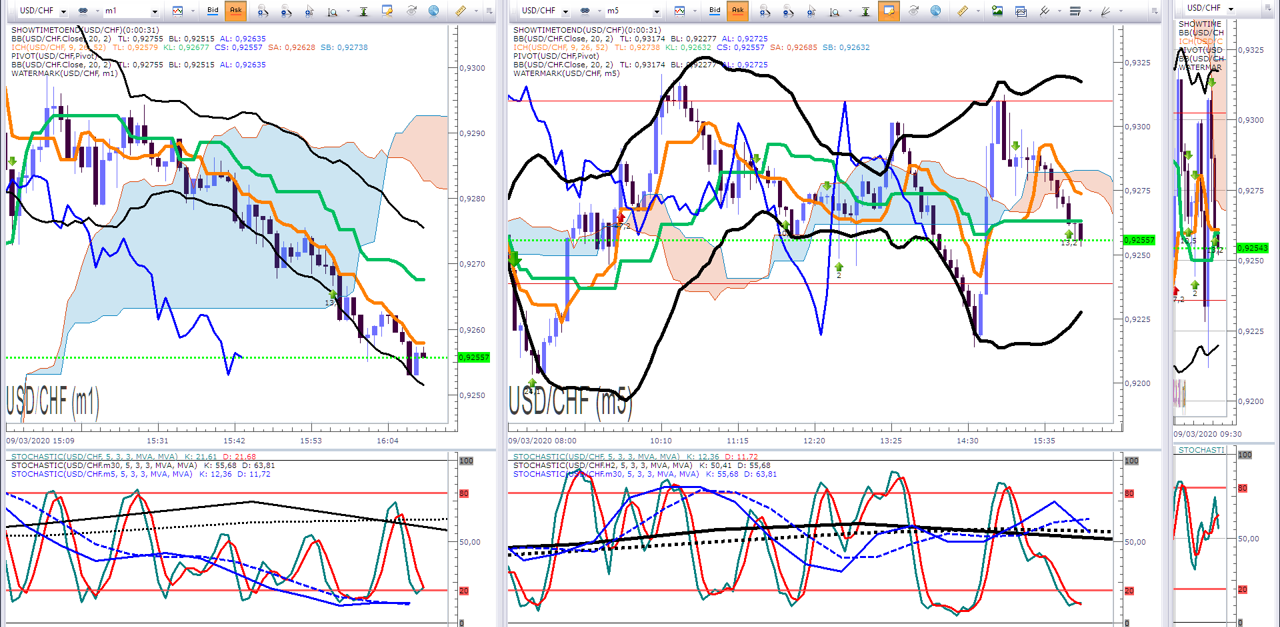The height and width of the screenshot is (627, 1280).
Task: Select cursor zoom tool in m1 toolbar
Action: pyautogui.click(x=310, y=11)
